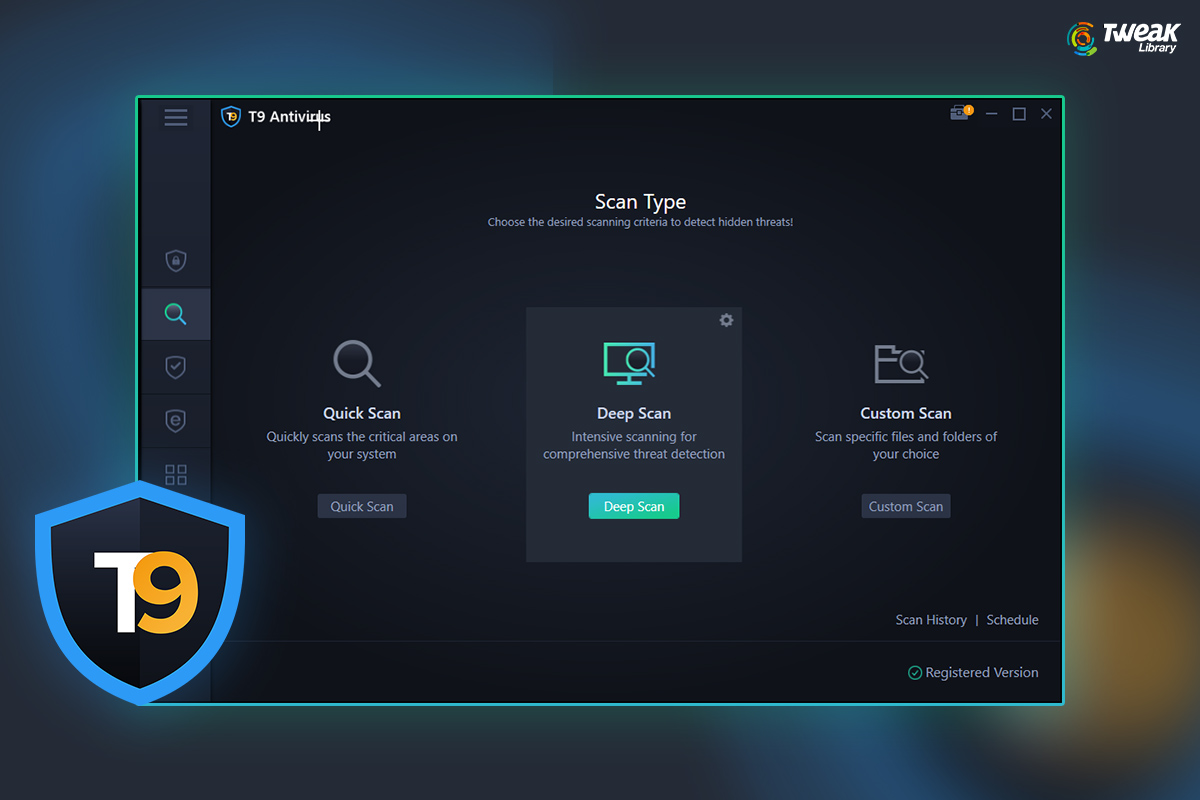Start a Custom Scan
Screen dimensions: 1200x800
[905, 506]
